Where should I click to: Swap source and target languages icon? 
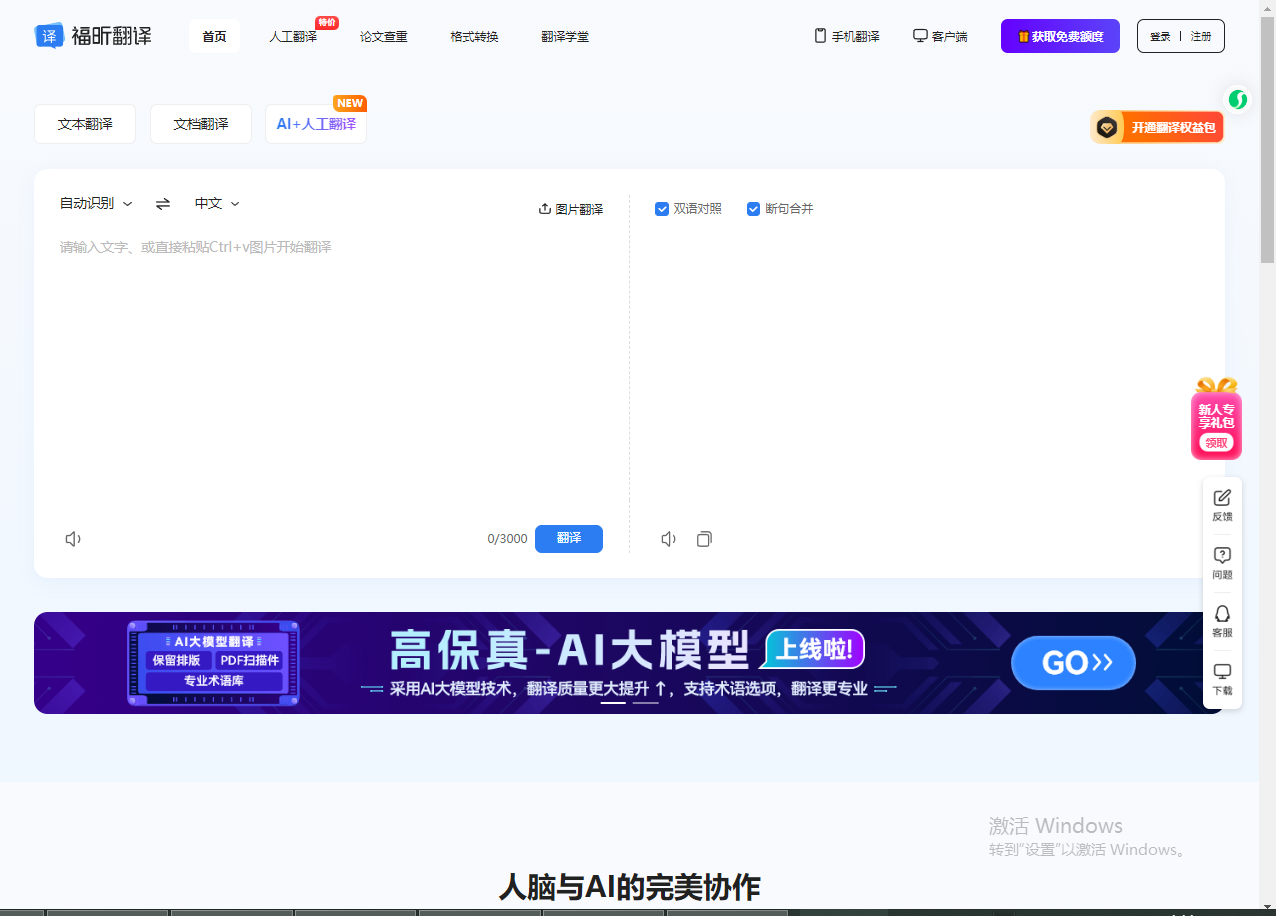click(163, 204)
